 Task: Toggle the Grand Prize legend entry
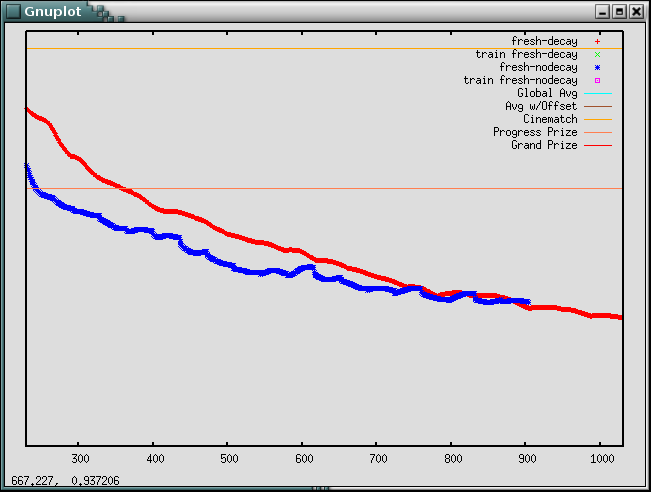tap(544, 145)
